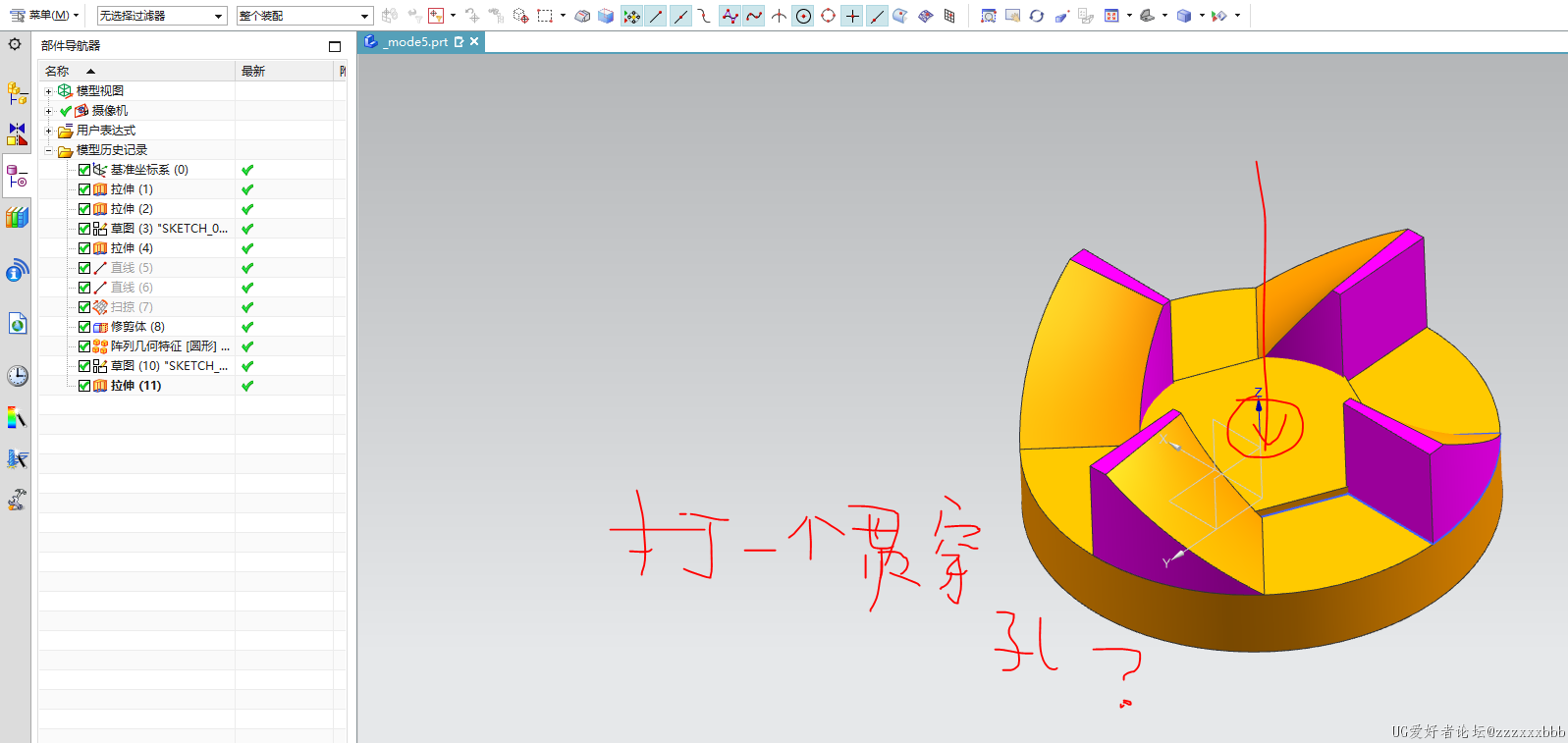1568x743 pixels.
Task: Open the rectangle selection dropdown arrow
Action: [563, 16]
